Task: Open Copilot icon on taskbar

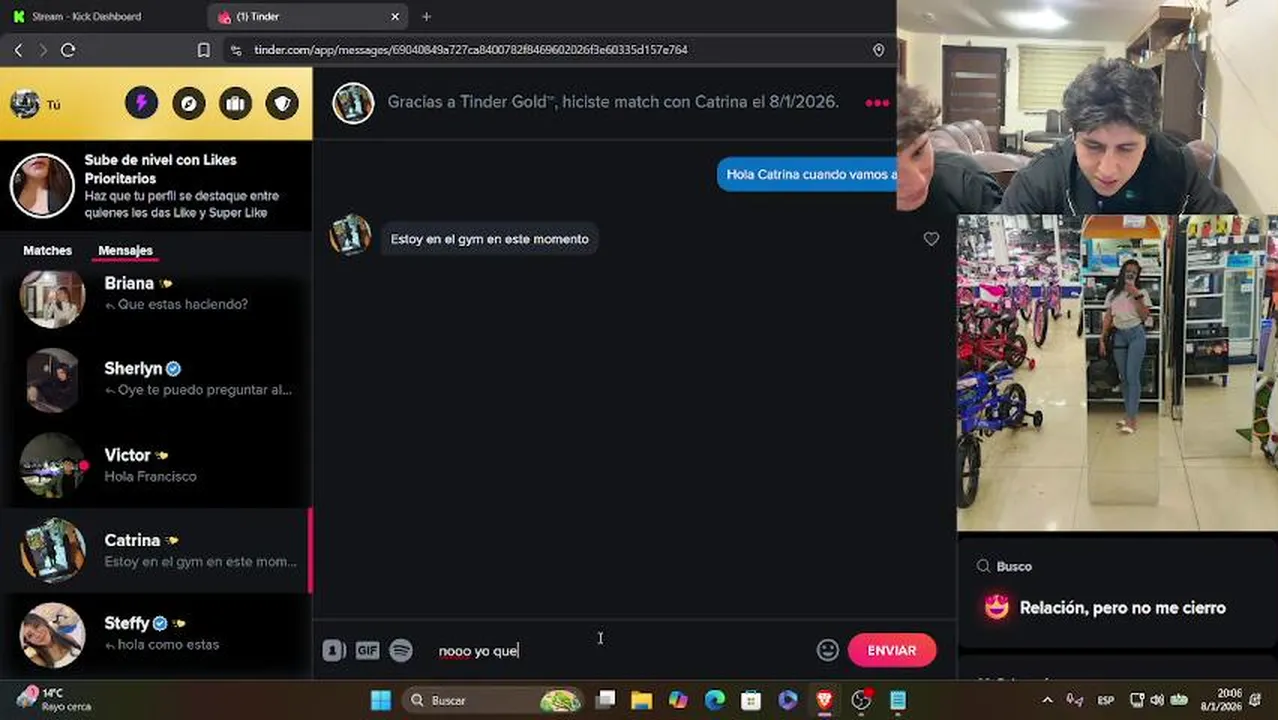Action: [x=678, y=700]
